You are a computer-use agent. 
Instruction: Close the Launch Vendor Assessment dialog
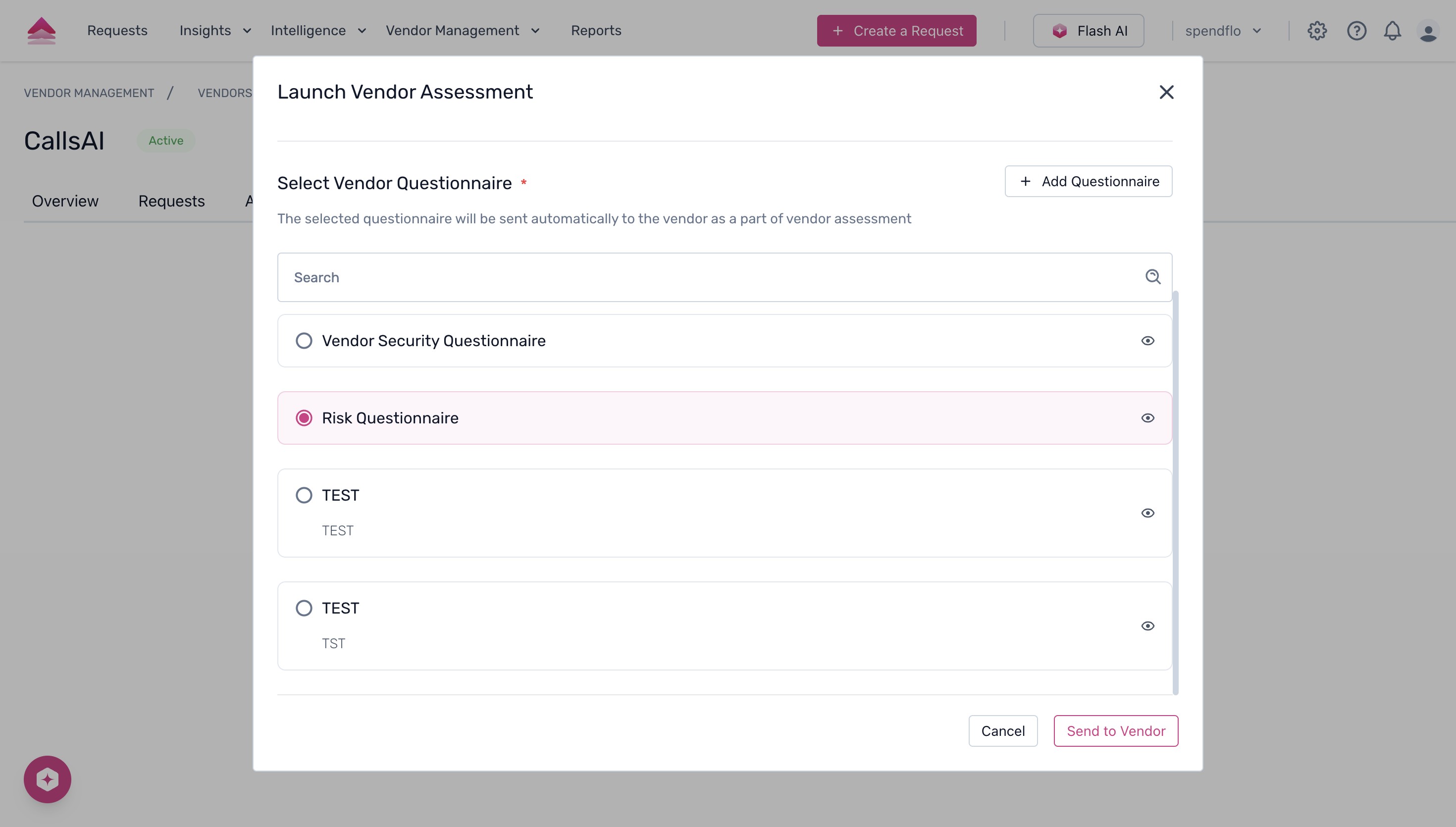[1166, 92]
